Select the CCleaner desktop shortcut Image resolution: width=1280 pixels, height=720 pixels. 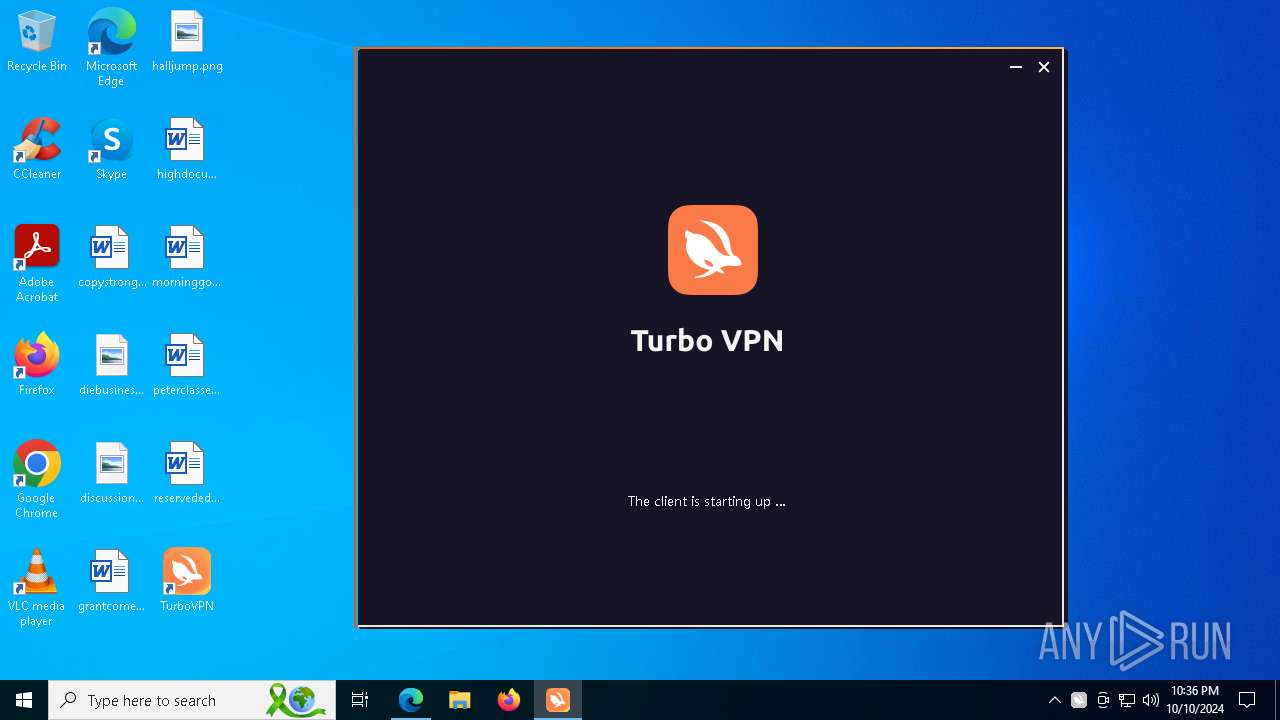pos(37,150)
